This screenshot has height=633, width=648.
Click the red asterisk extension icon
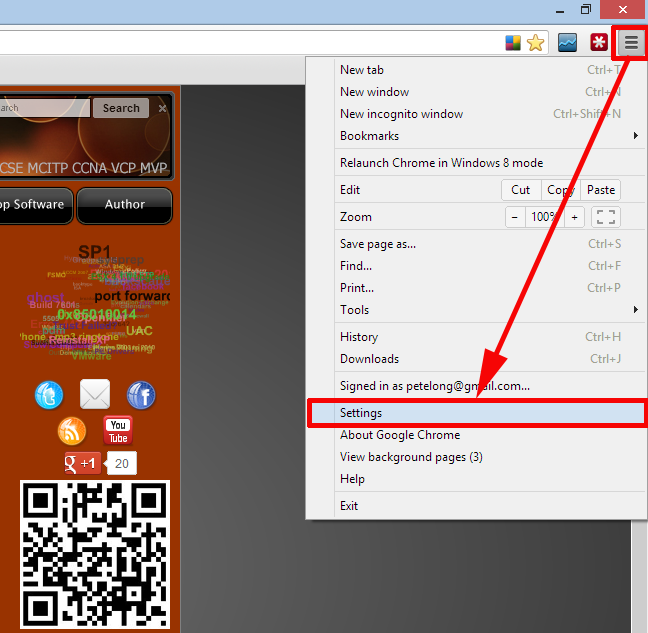[x=599, y=42]
